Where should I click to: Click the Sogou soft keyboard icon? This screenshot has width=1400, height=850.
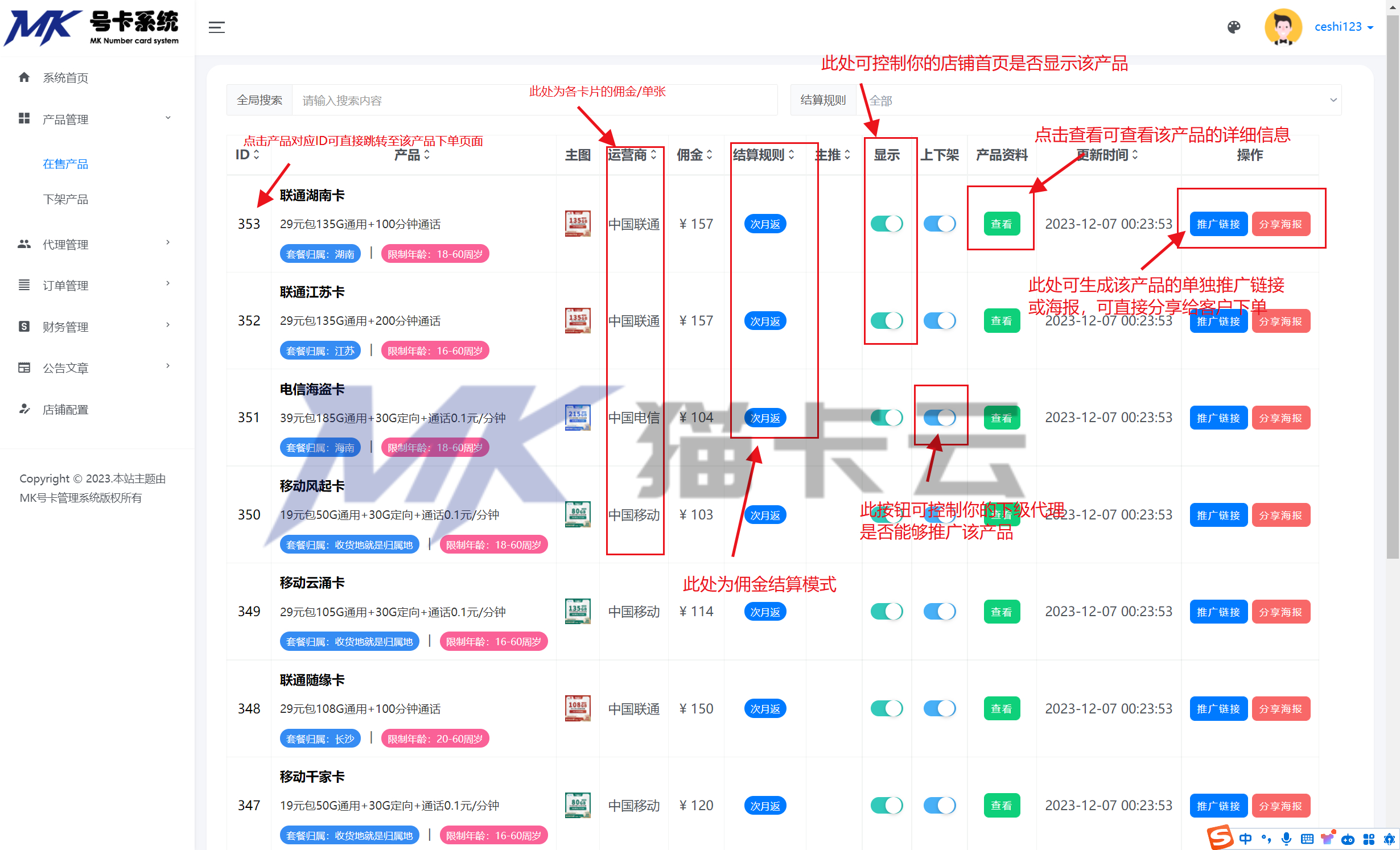point(1307,839)
